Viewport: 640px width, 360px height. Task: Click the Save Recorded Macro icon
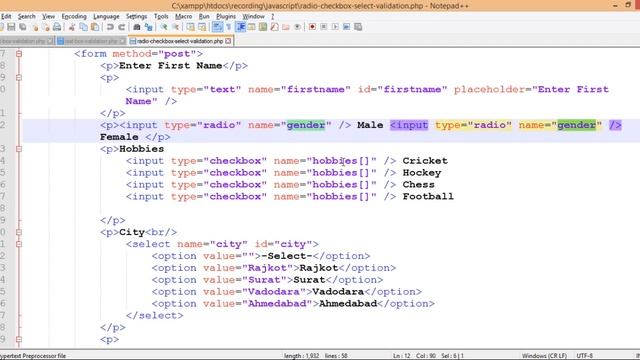(358, 27)
